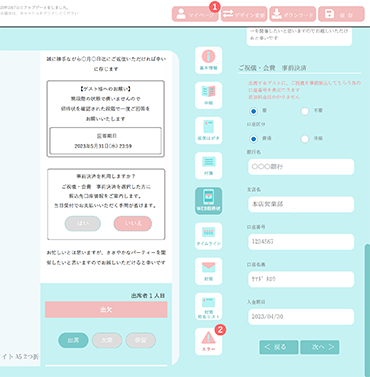370x377 pixels.
Task: Click the 支店名 field showing 本店営業部
Action: click(x=301, y=204)
